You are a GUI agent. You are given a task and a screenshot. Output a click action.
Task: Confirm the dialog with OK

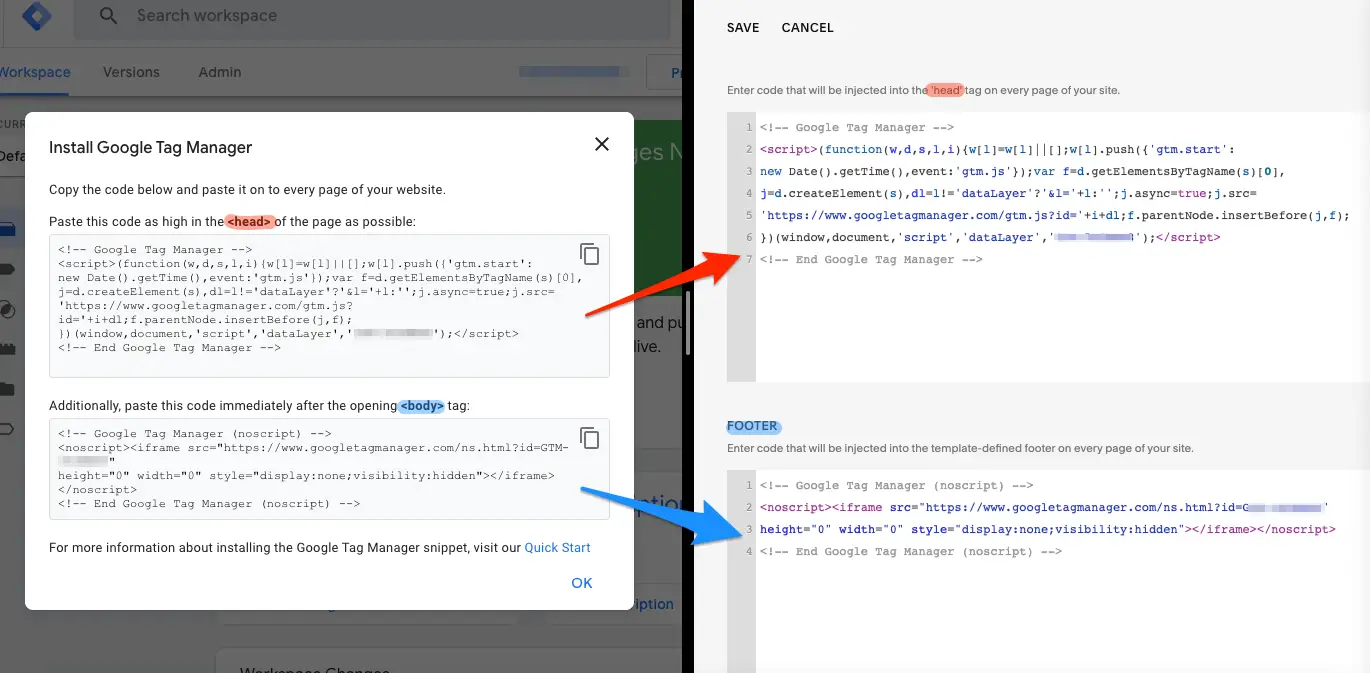[x=581, y=582]
